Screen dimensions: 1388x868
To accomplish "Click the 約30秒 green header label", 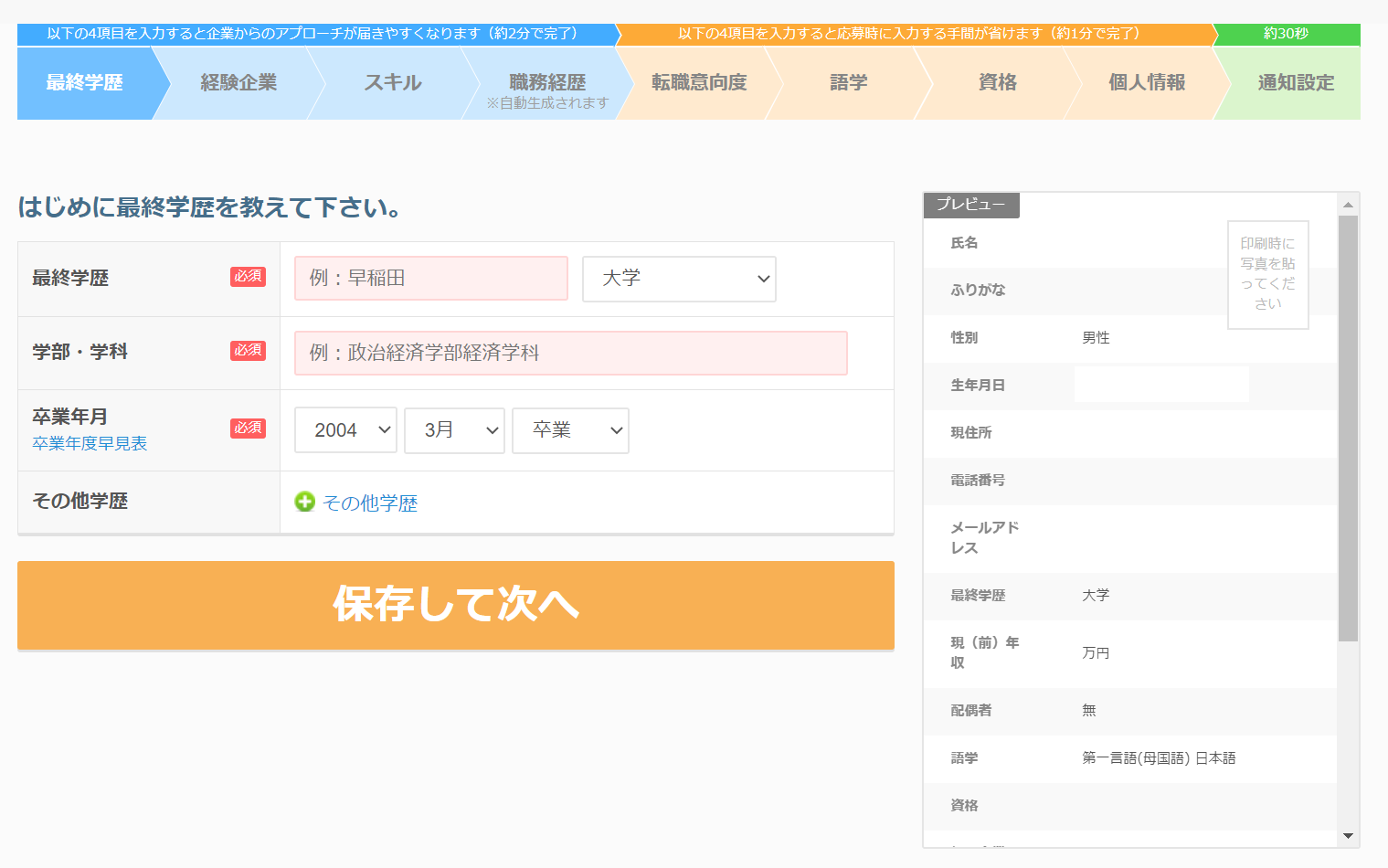I will [1286, 34].
